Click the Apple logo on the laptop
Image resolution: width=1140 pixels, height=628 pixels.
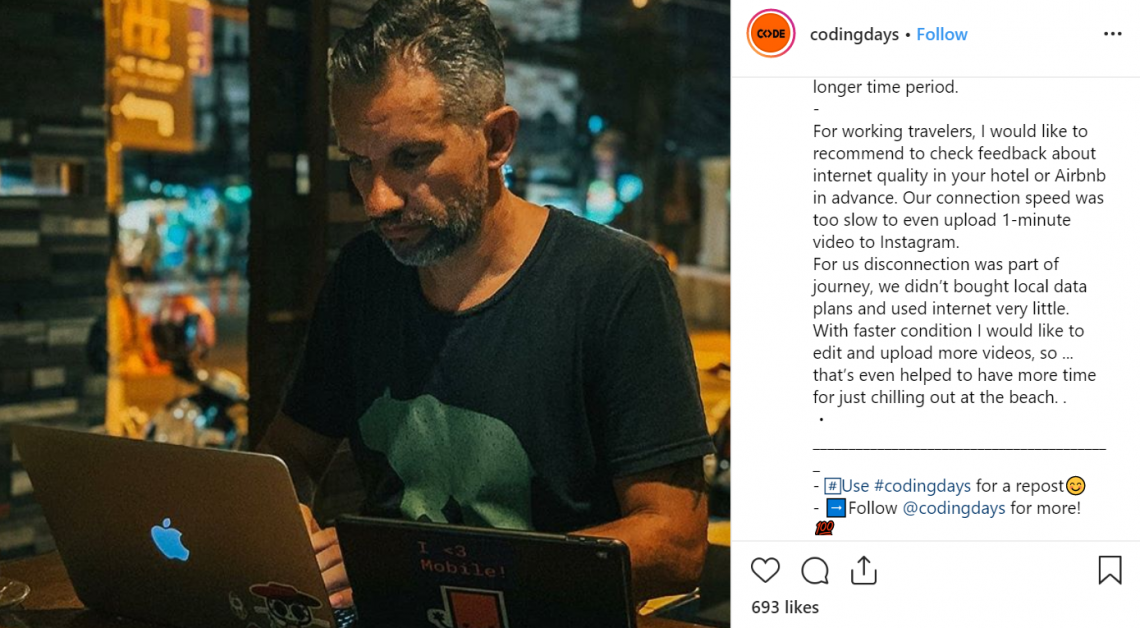(169, 540)
